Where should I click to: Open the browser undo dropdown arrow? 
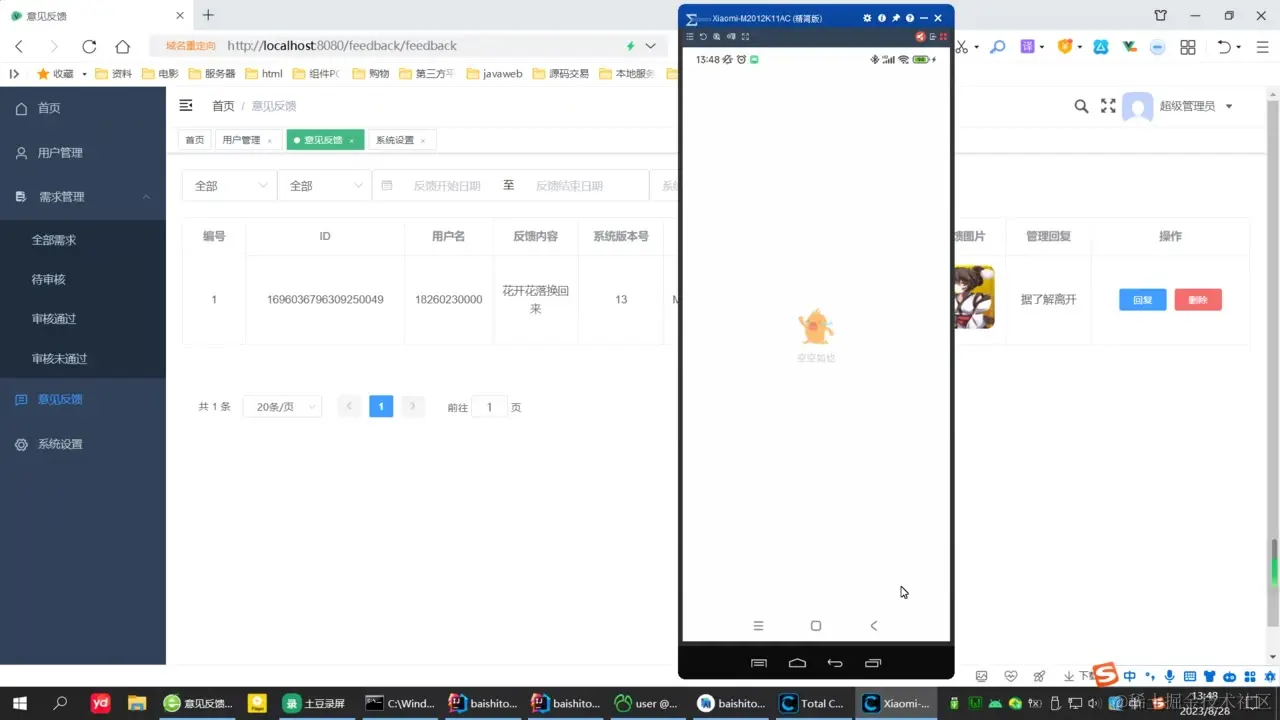pyautogui.click(x=1238, y=47)
